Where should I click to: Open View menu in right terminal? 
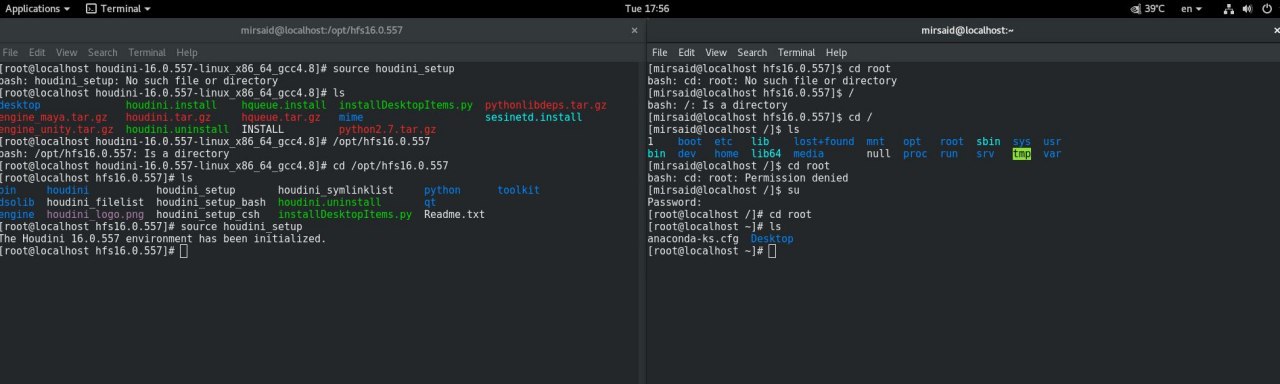tap(717, 52)
